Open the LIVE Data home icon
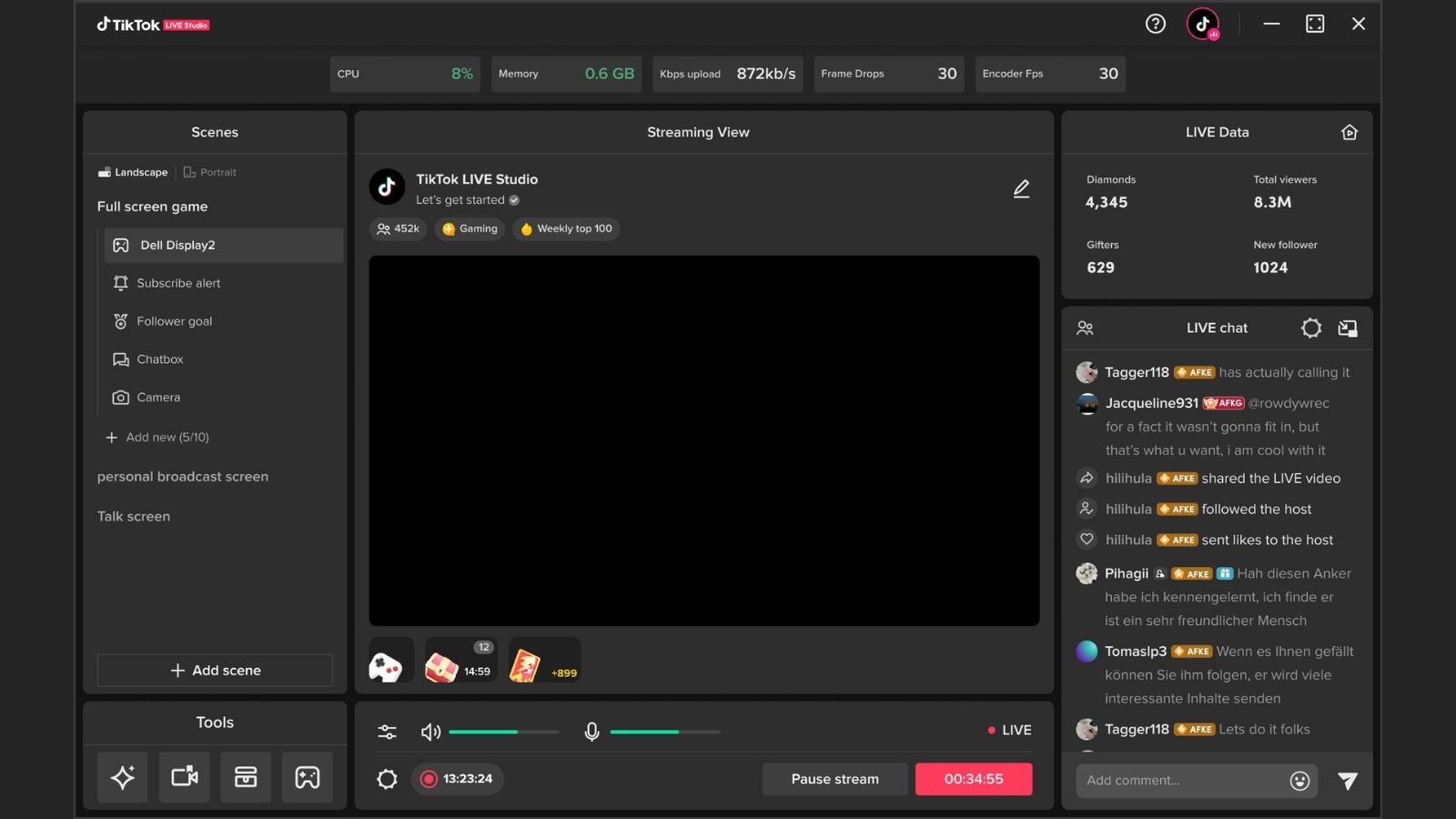The image size is (1456, 819). (1350, 132)
